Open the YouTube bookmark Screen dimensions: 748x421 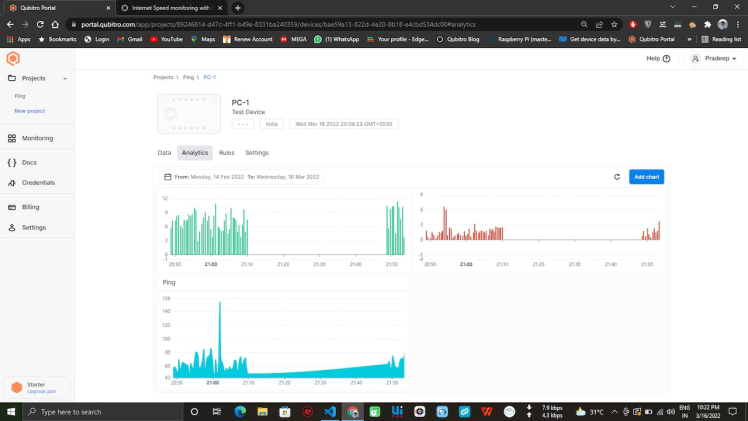click(166, 39)
